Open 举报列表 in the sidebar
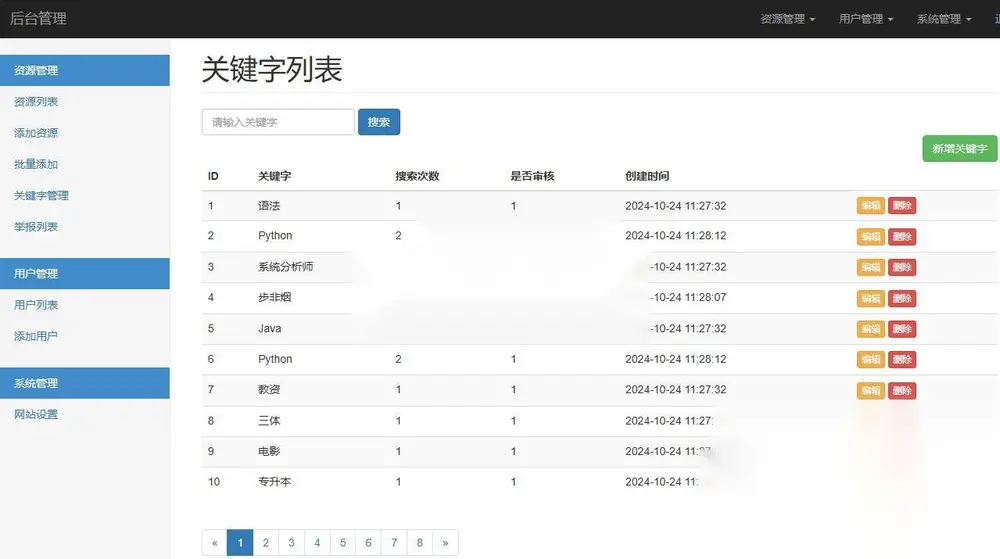 [36, 226]
